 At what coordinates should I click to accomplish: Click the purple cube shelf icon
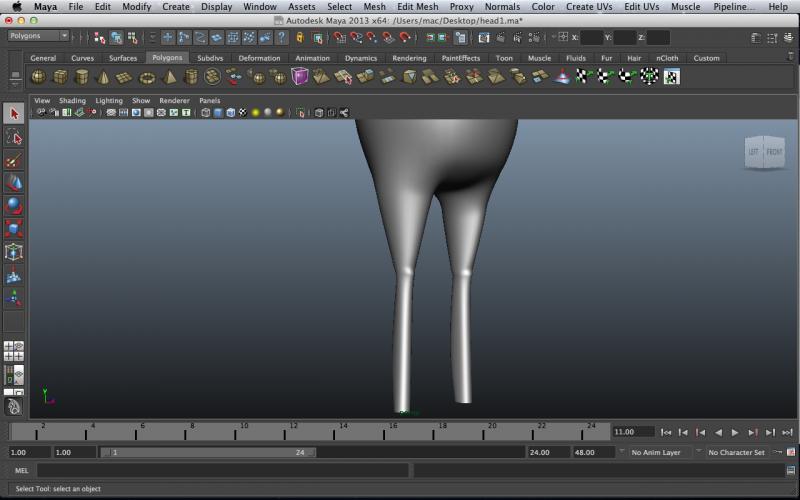click(x=300, y=77)
